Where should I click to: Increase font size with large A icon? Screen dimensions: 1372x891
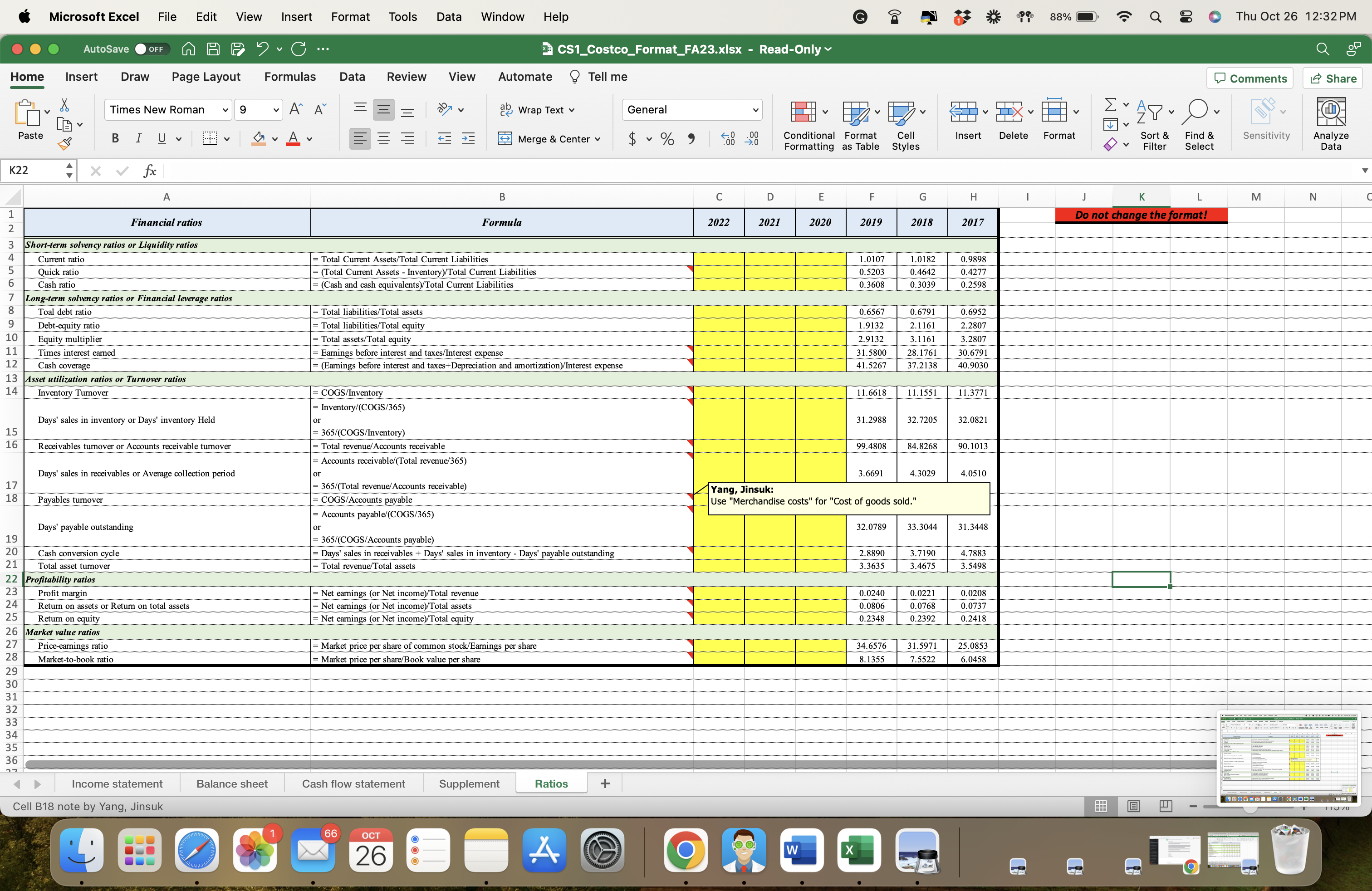(296, 109)
